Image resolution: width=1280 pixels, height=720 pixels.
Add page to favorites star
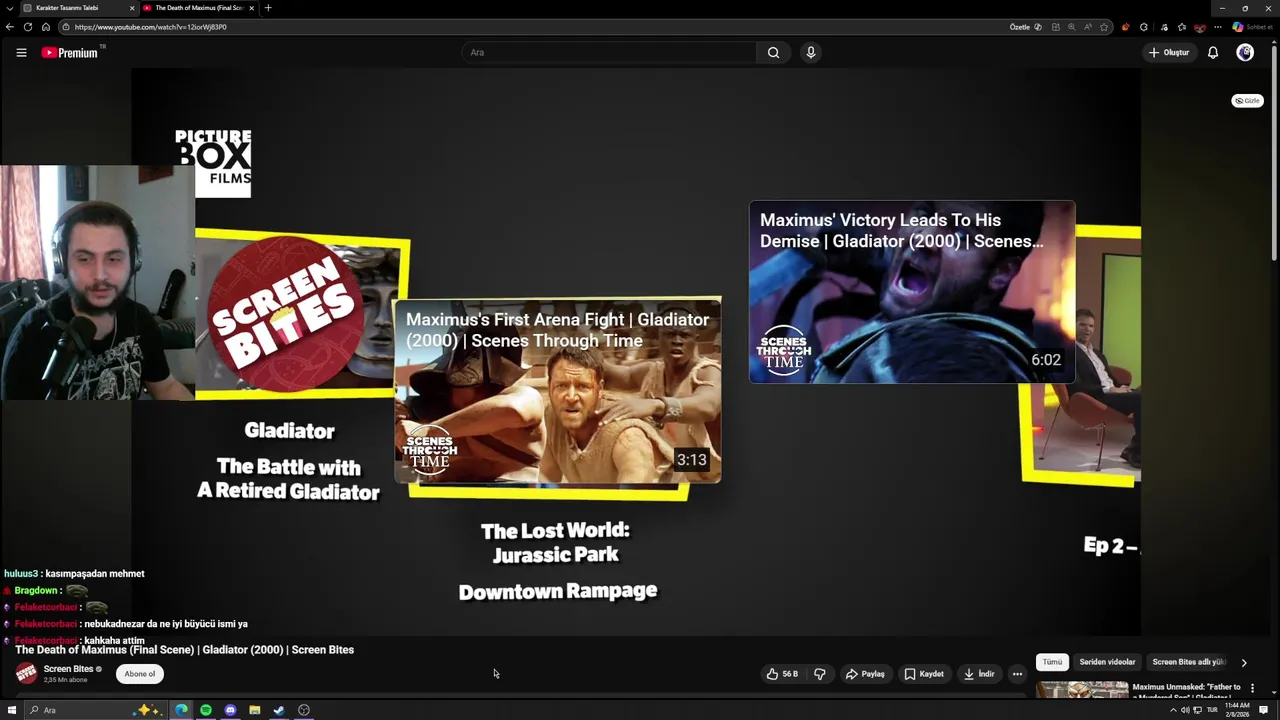pyautogui.click(x=1104, y=27)
